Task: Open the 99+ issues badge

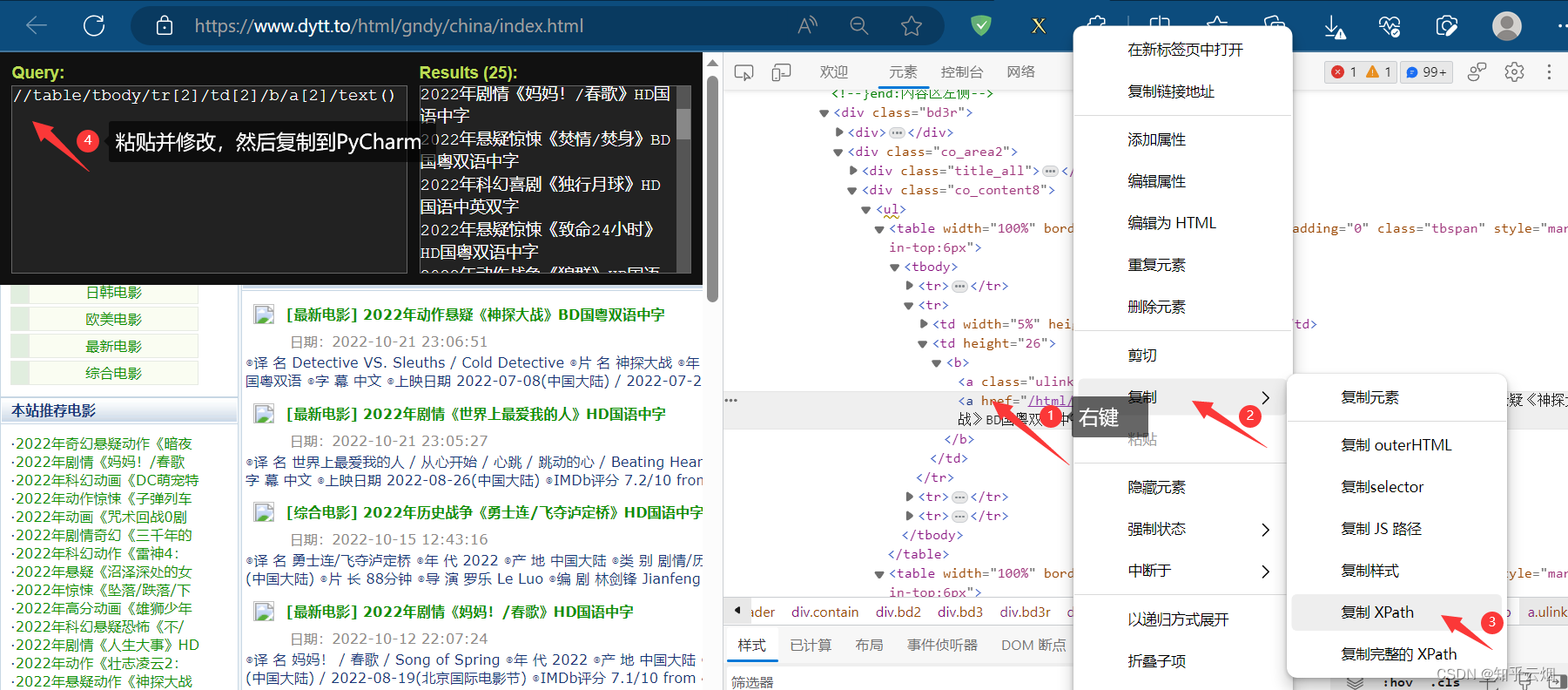Action: pyautogui.click(x=1426, y=72)
